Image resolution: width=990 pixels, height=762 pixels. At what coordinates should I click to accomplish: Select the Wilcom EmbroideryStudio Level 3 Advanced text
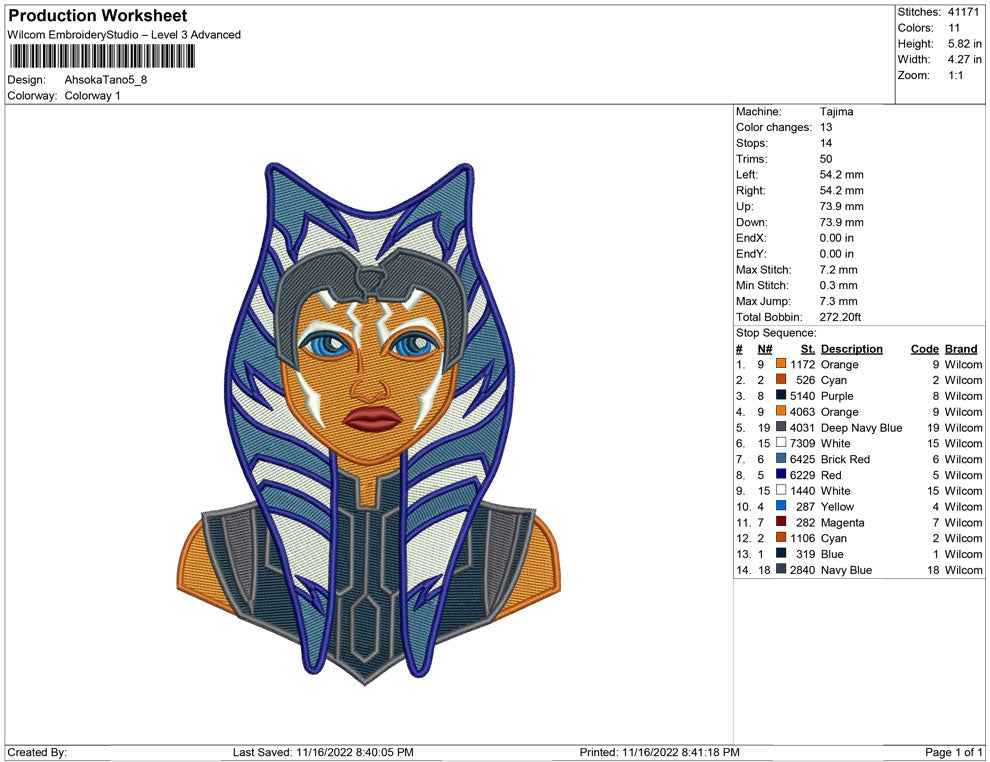[x=124, y=35]
